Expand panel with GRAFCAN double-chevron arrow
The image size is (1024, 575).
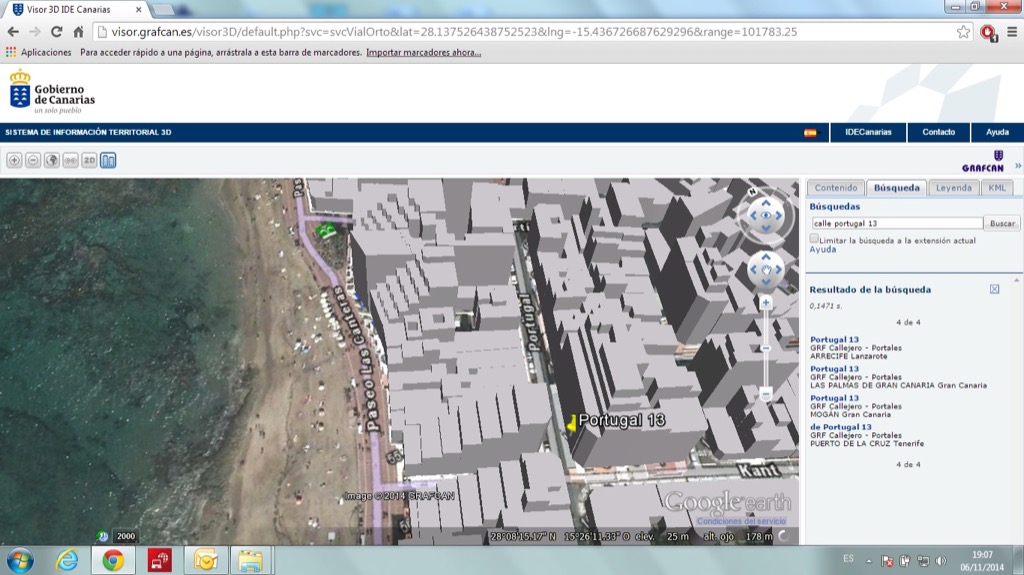1018,166
